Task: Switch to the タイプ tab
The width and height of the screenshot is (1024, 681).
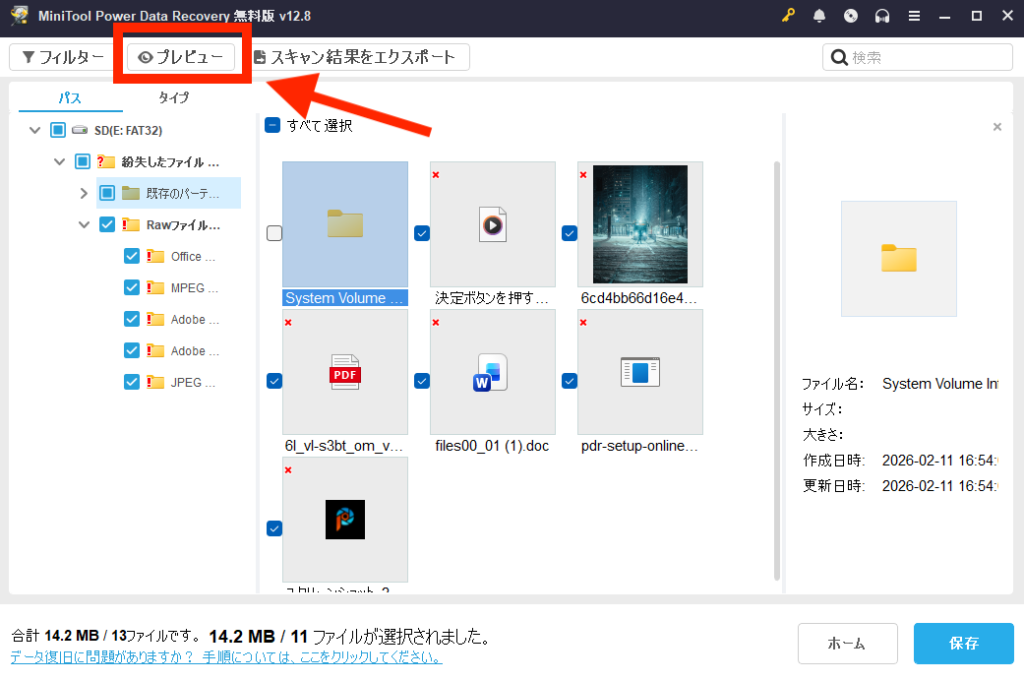Action: [174, 98]
